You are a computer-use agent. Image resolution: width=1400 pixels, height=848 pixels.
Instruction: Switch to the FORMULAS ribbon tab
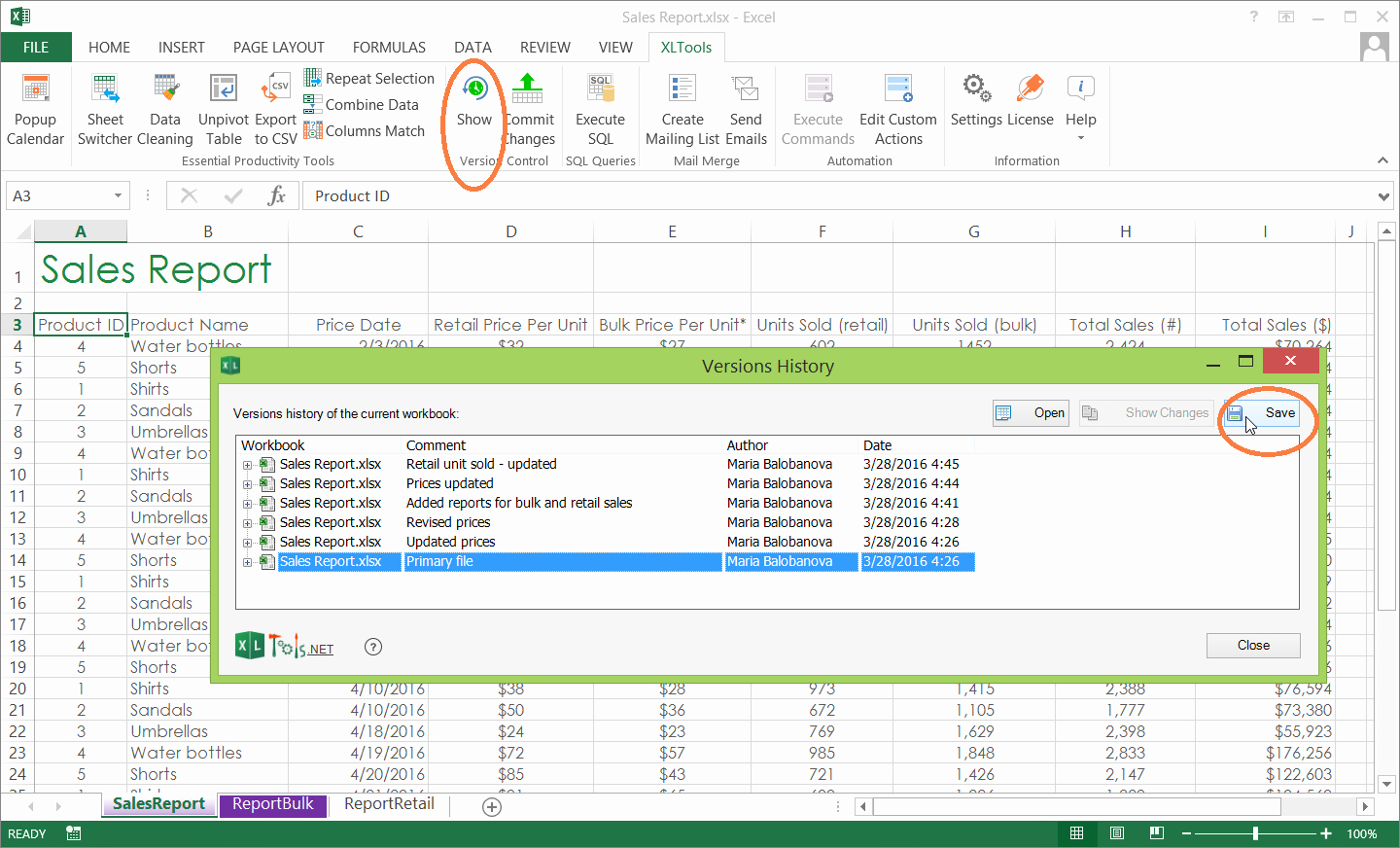coord(389,47)
